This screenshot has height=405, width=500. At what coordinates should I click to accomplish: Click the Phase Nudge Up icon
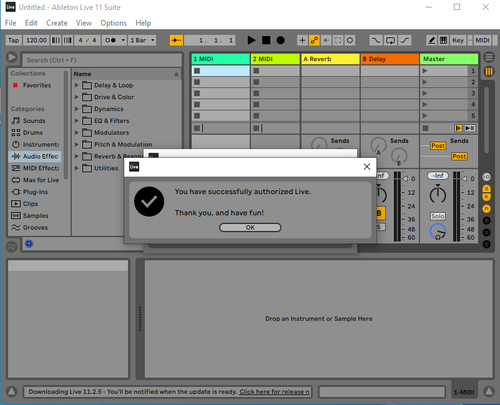pyautogui.click(x=68, y=40)
